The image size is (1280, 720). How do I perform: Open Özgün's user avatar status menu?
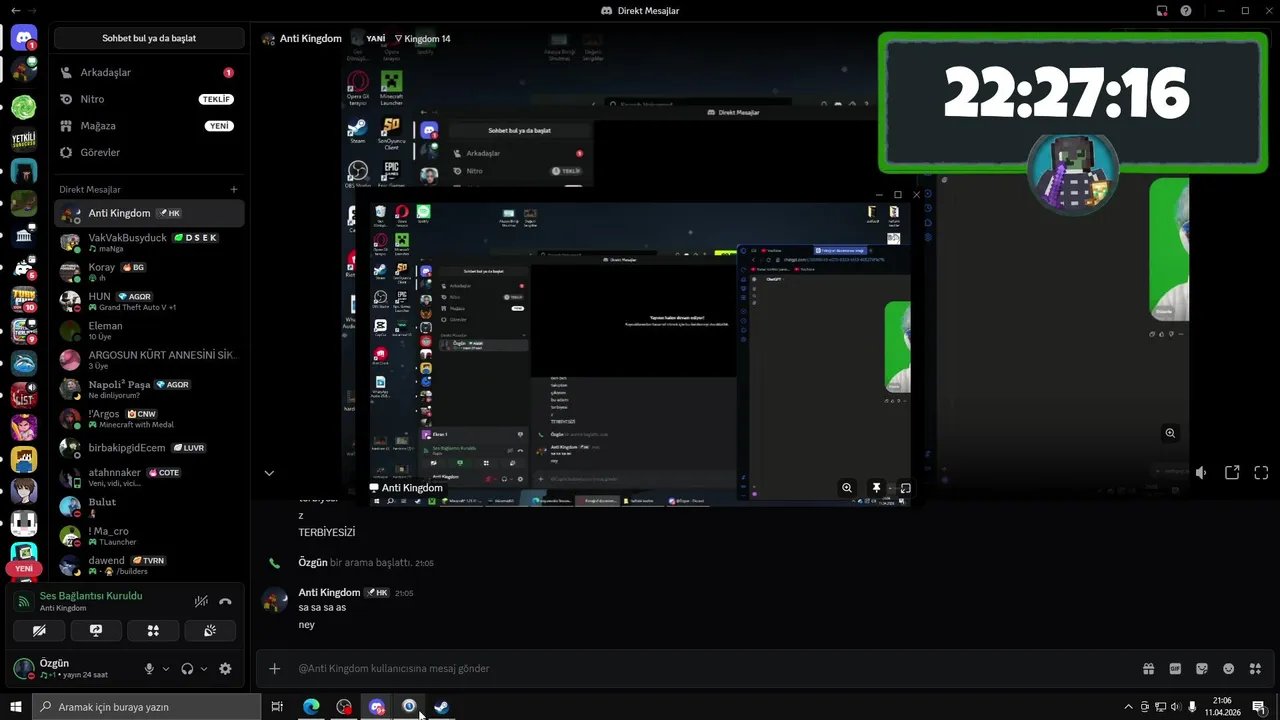(23, 668)
